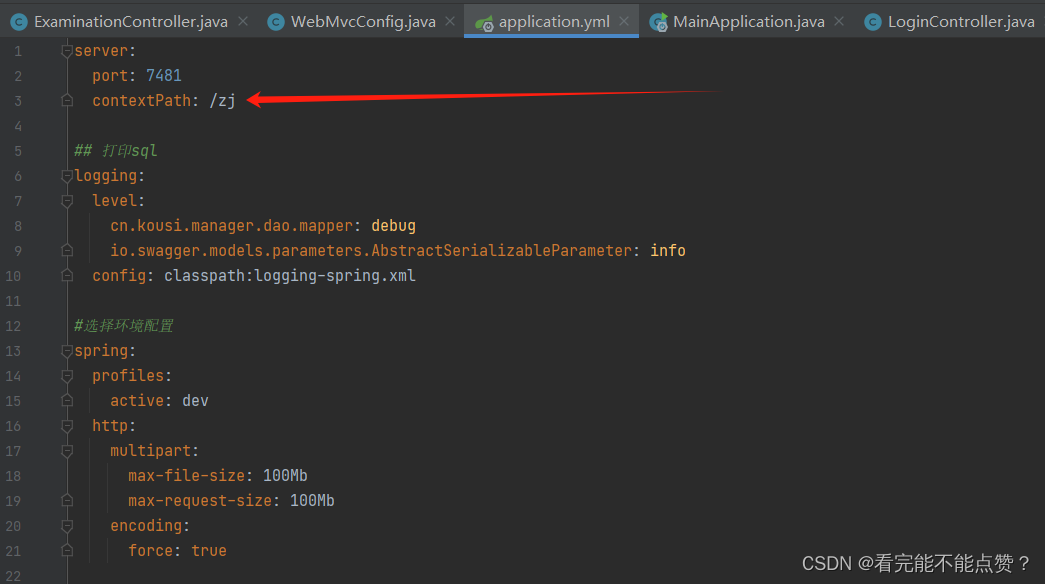Click the WebMvcConfig class icon
1045x584 pixels.
275,23
